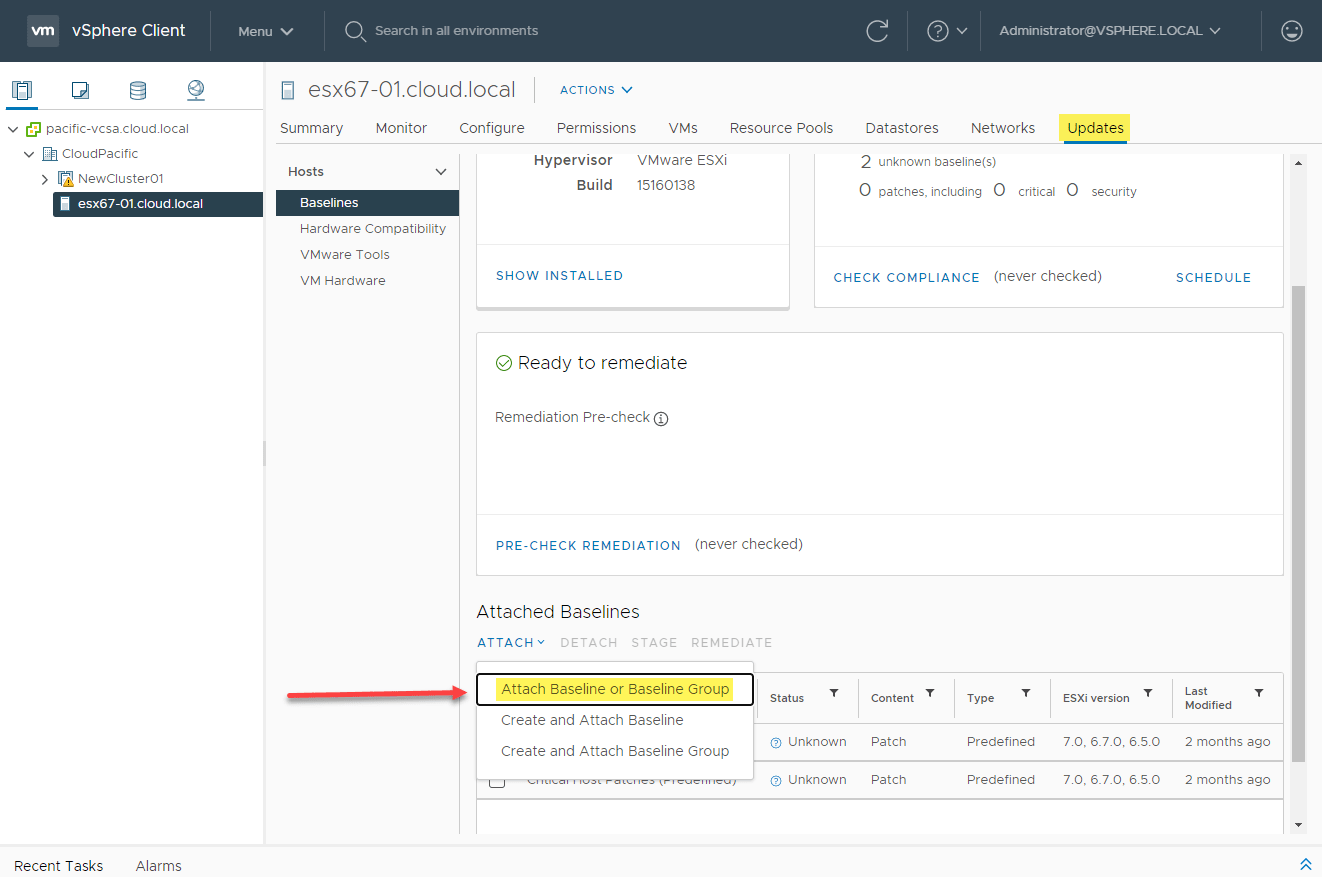Open the Resource Pools tab
This screenshot has width=1322, height=877.
pyautogui.click(x=781, y=128)
